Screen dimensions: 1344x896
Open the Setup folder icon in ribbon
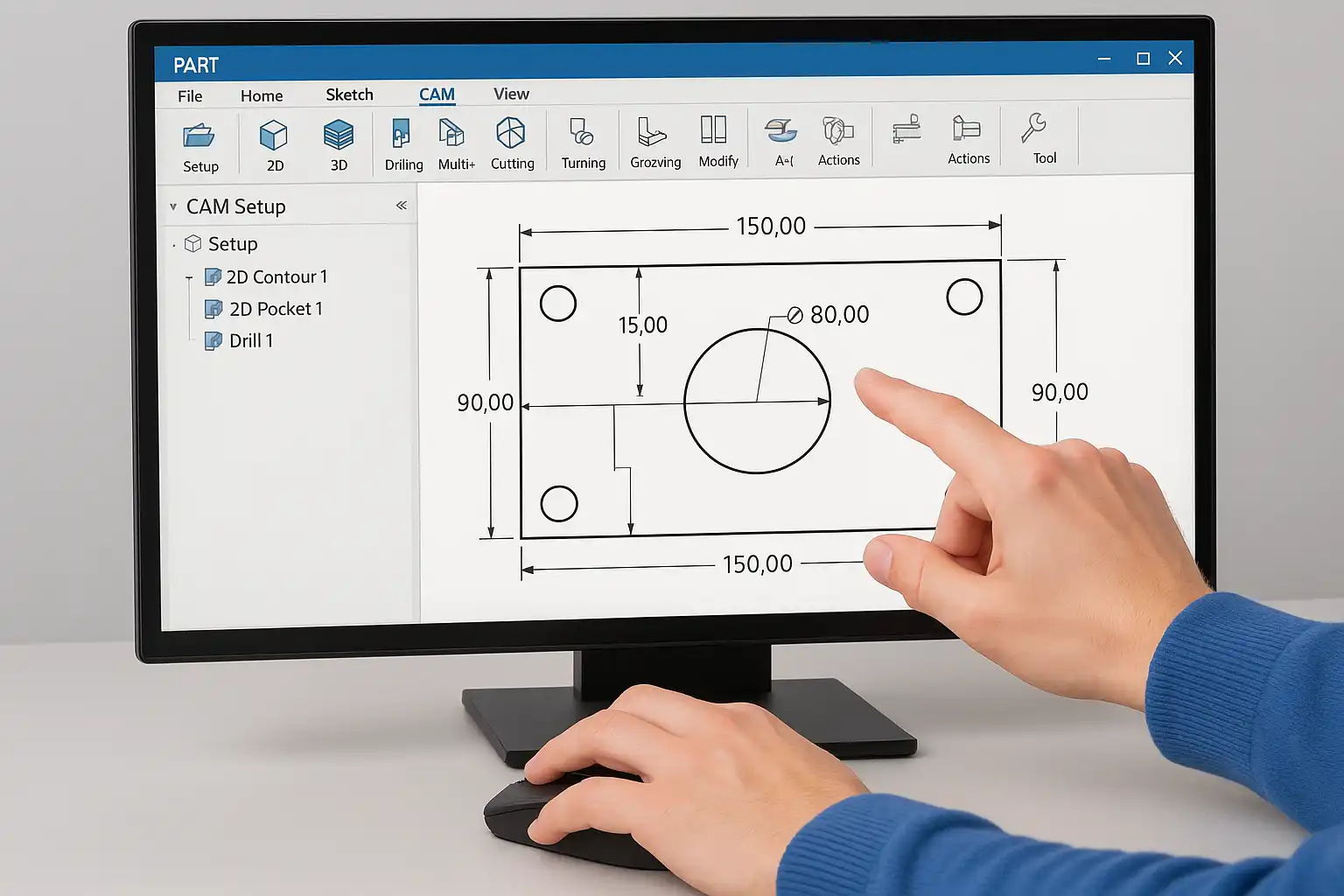point(199,136)
